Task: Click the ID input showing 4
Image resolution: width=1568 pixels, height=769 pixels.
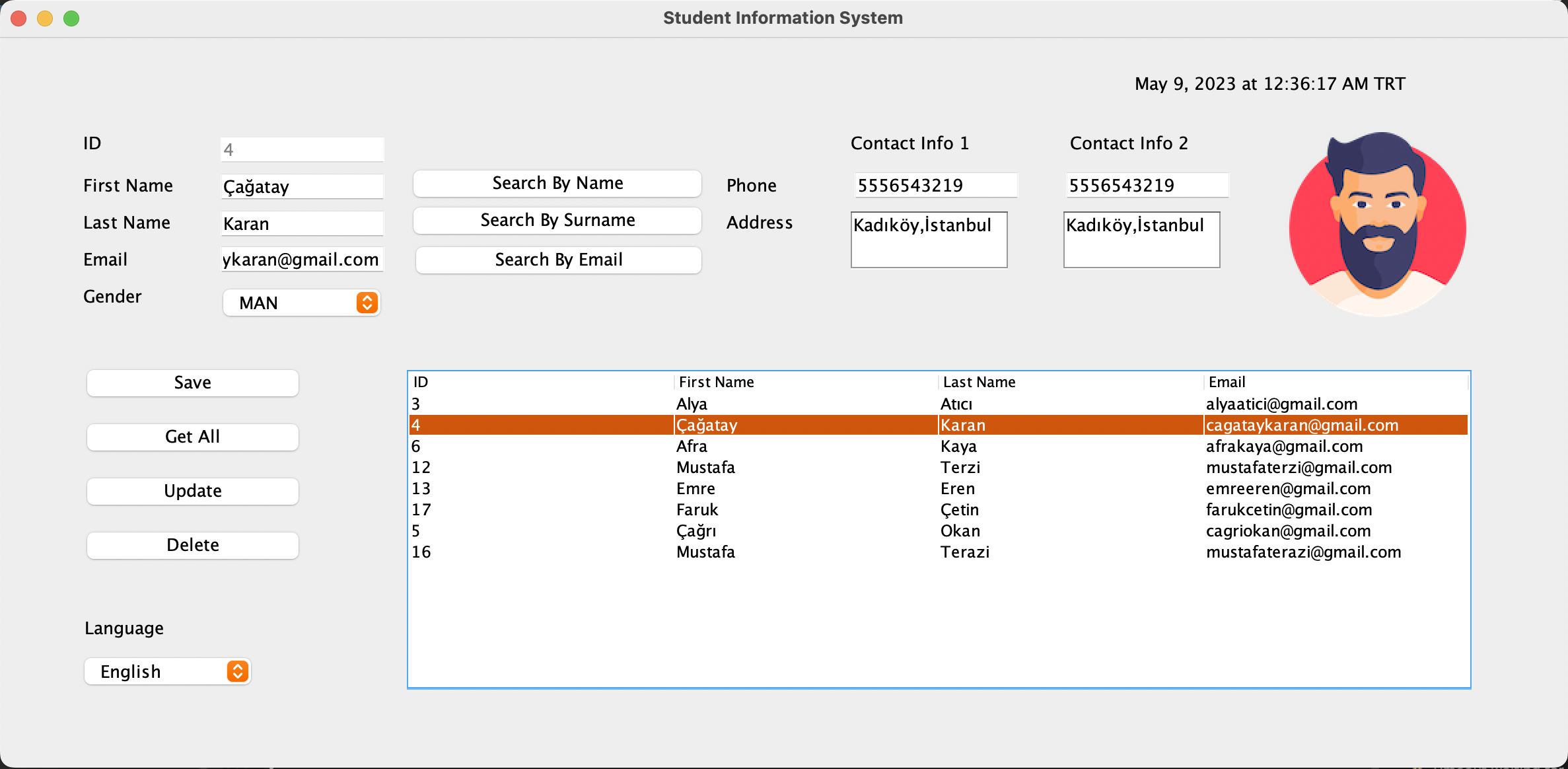Action: (301, 149)
